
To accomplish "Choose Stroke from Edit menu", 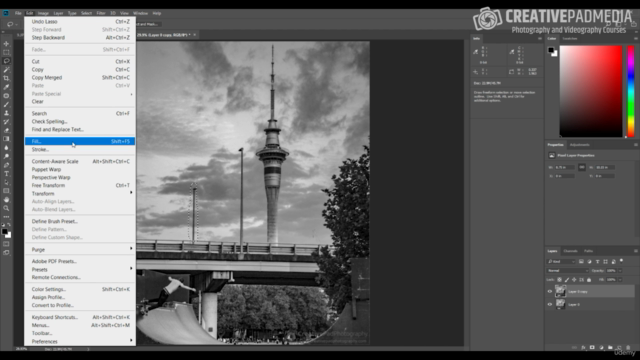I will [80, 149].
